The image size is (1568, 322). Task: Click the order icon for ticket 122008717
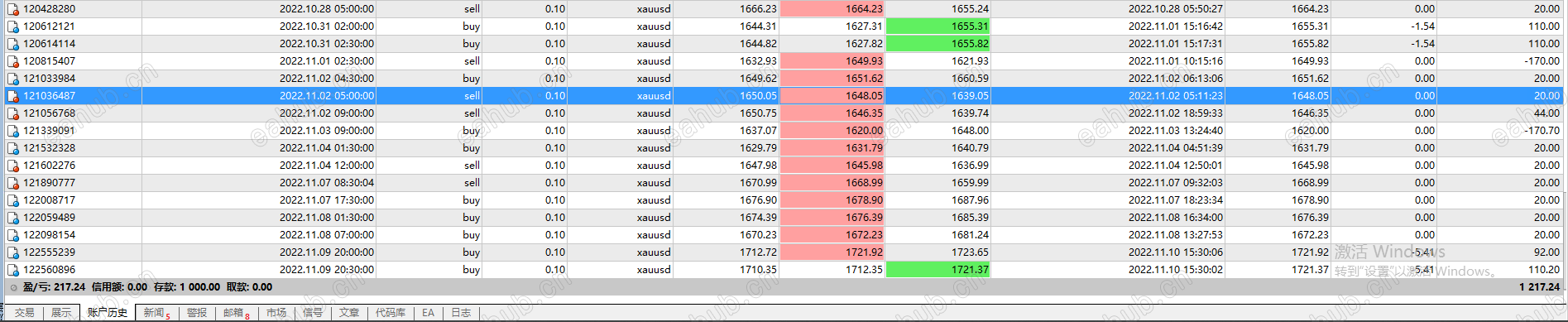(x=12, y=200)
